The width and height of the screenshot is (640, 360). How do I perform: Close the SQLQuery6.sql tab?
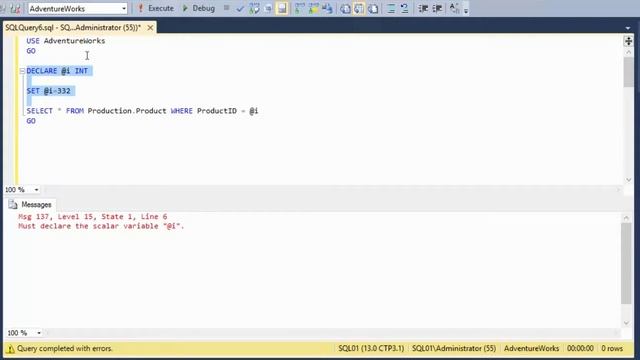(x=150, y=27)
